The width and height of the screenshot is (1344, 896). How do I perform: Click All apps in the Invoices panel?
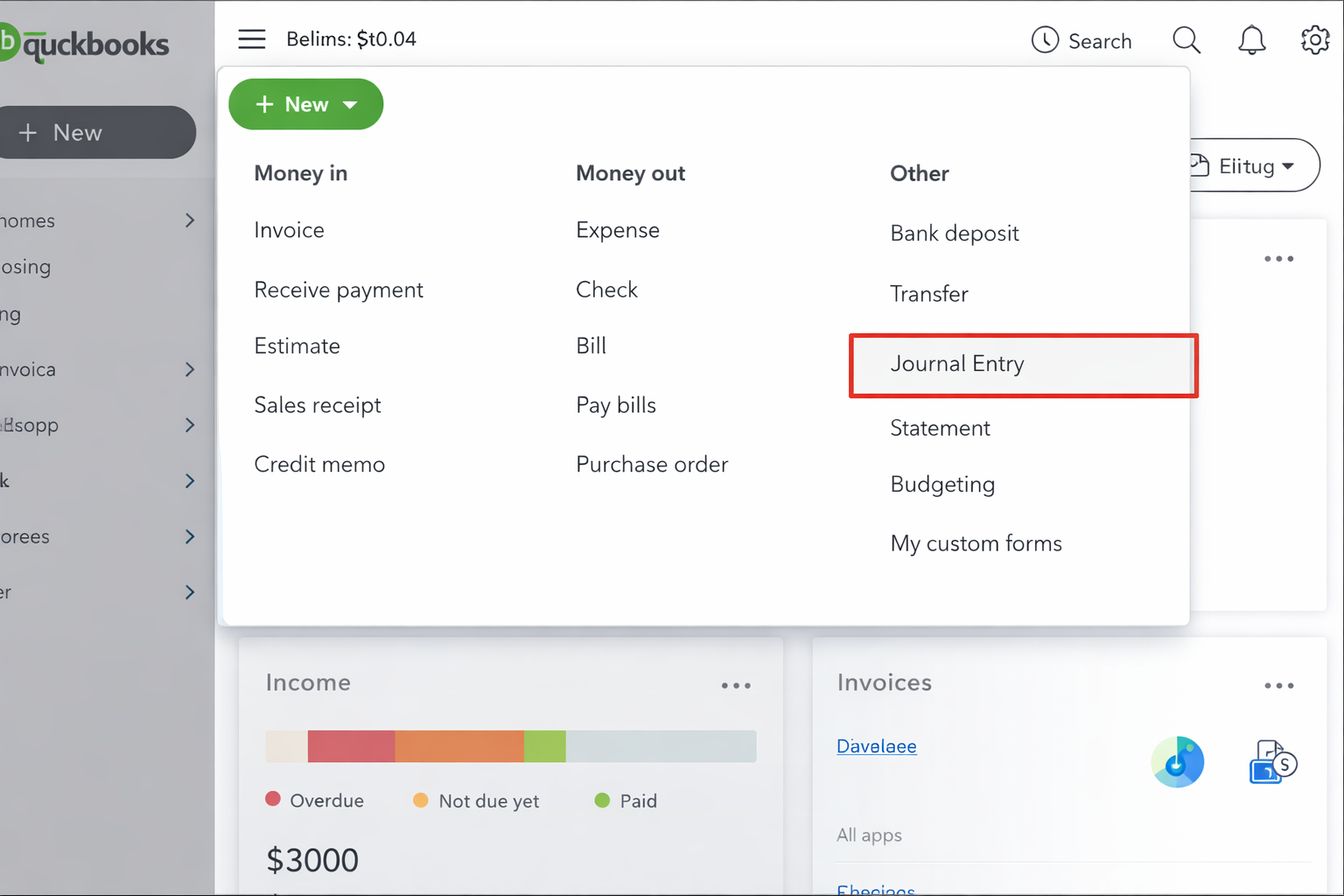coord(869,835)
